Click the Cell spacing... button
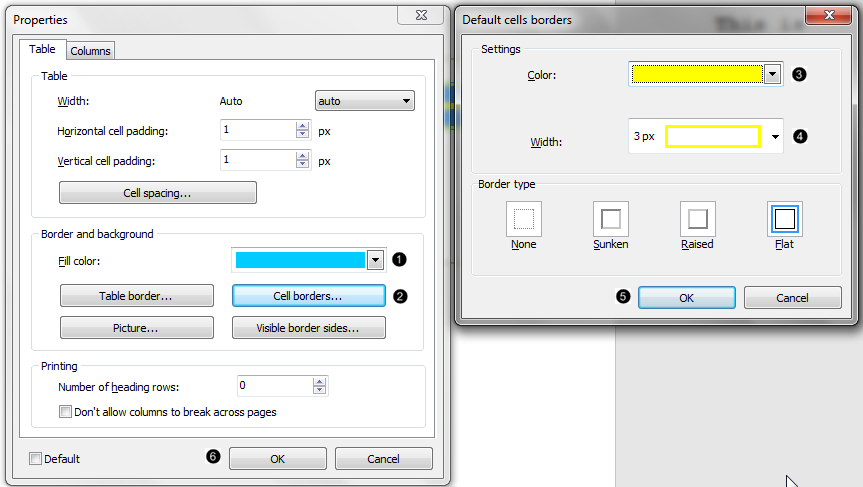This screenshot has width=863, height=487. coord(158,192)
